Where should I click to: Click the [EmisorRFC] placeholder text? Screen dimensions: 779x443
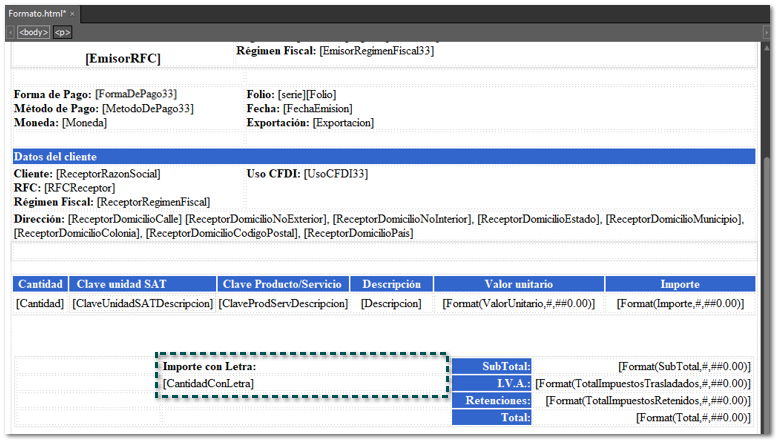point(122,59)
